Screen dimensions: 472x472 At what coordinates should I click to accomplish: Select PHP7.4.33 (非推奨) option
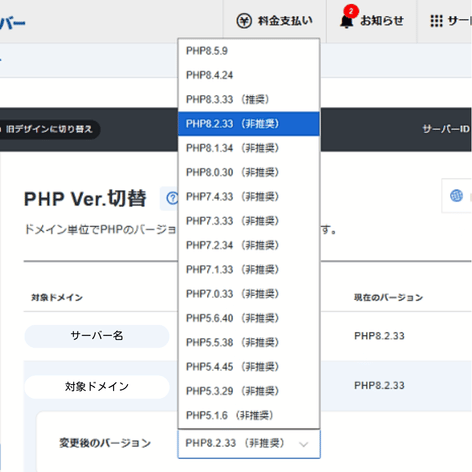coord(249,197)
